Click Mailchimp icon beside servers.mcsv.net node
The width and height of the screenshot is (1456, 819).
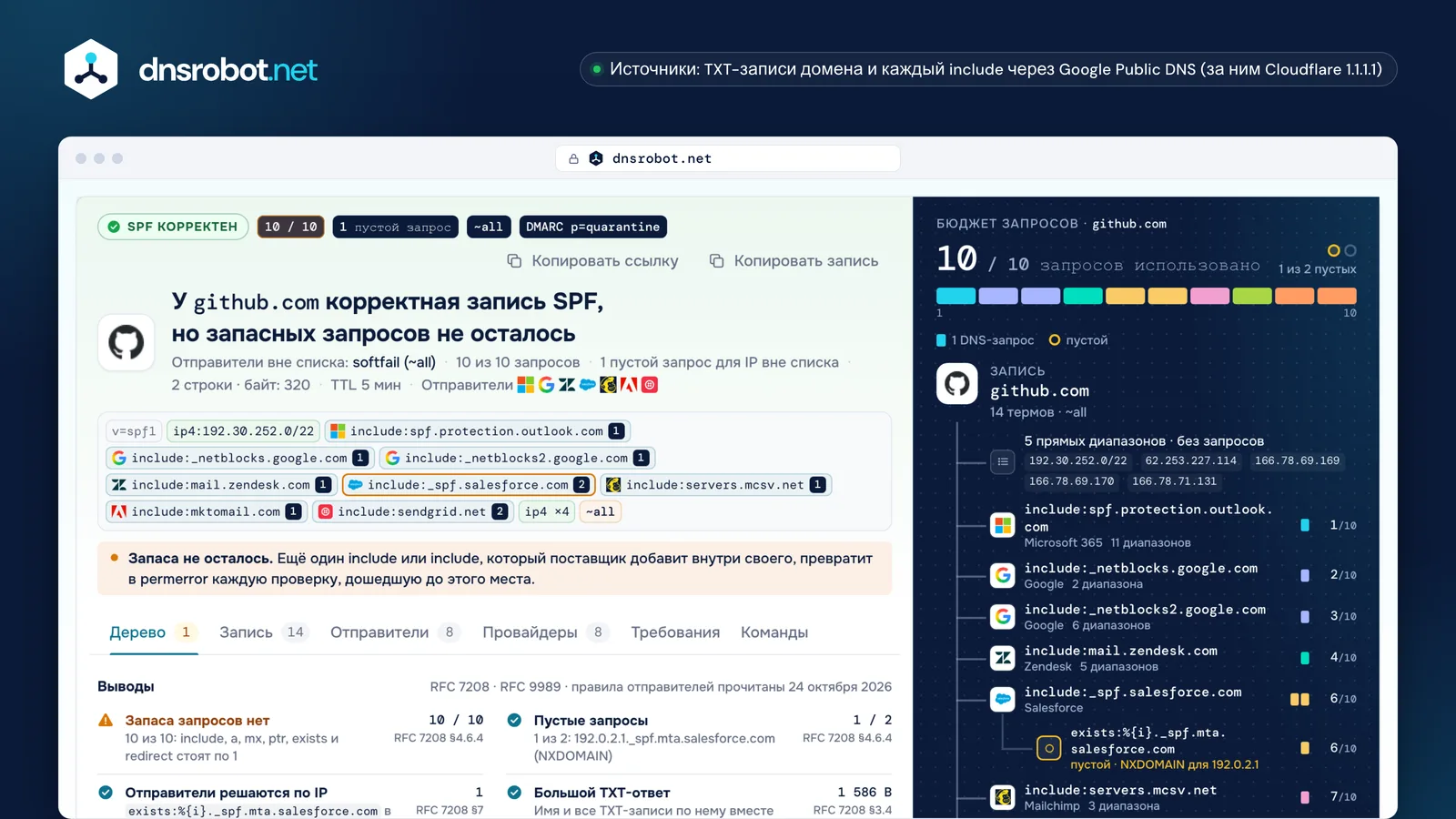(x=1003, y=797)
